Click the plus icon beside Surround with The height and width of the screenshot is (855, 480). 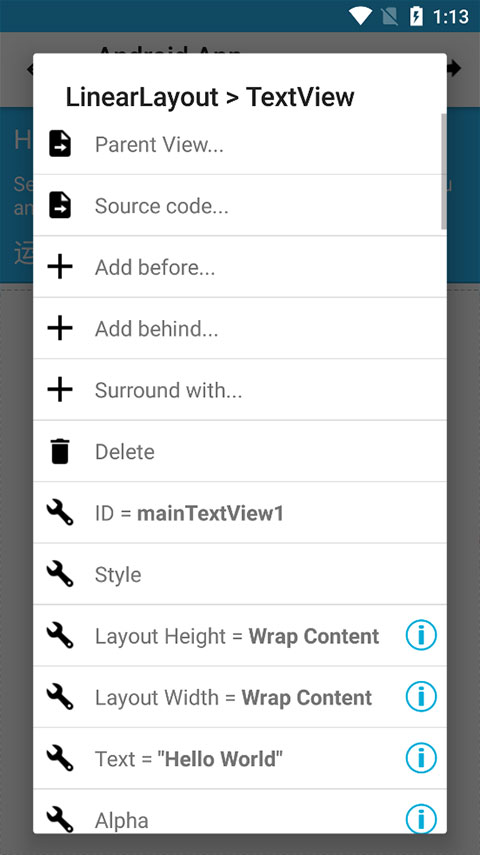click(x=60, y=390)
